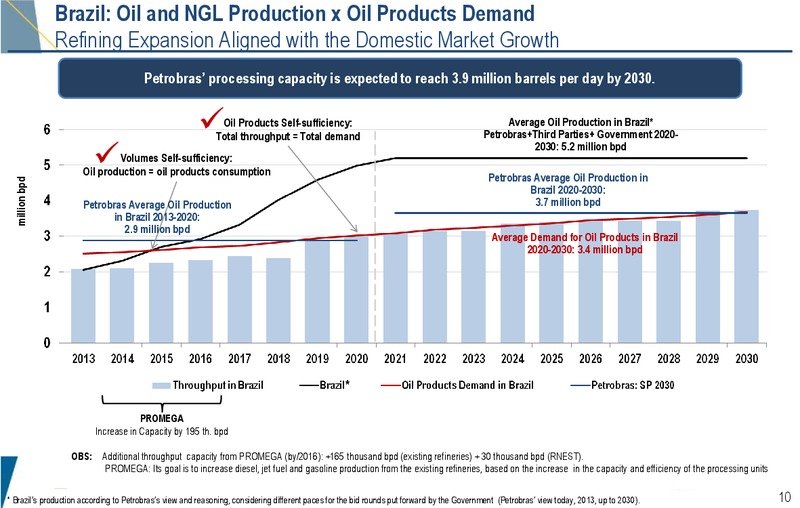Screen dimensions: 800x508
Task: Click slide page number 10
Action: pos(785,497)
